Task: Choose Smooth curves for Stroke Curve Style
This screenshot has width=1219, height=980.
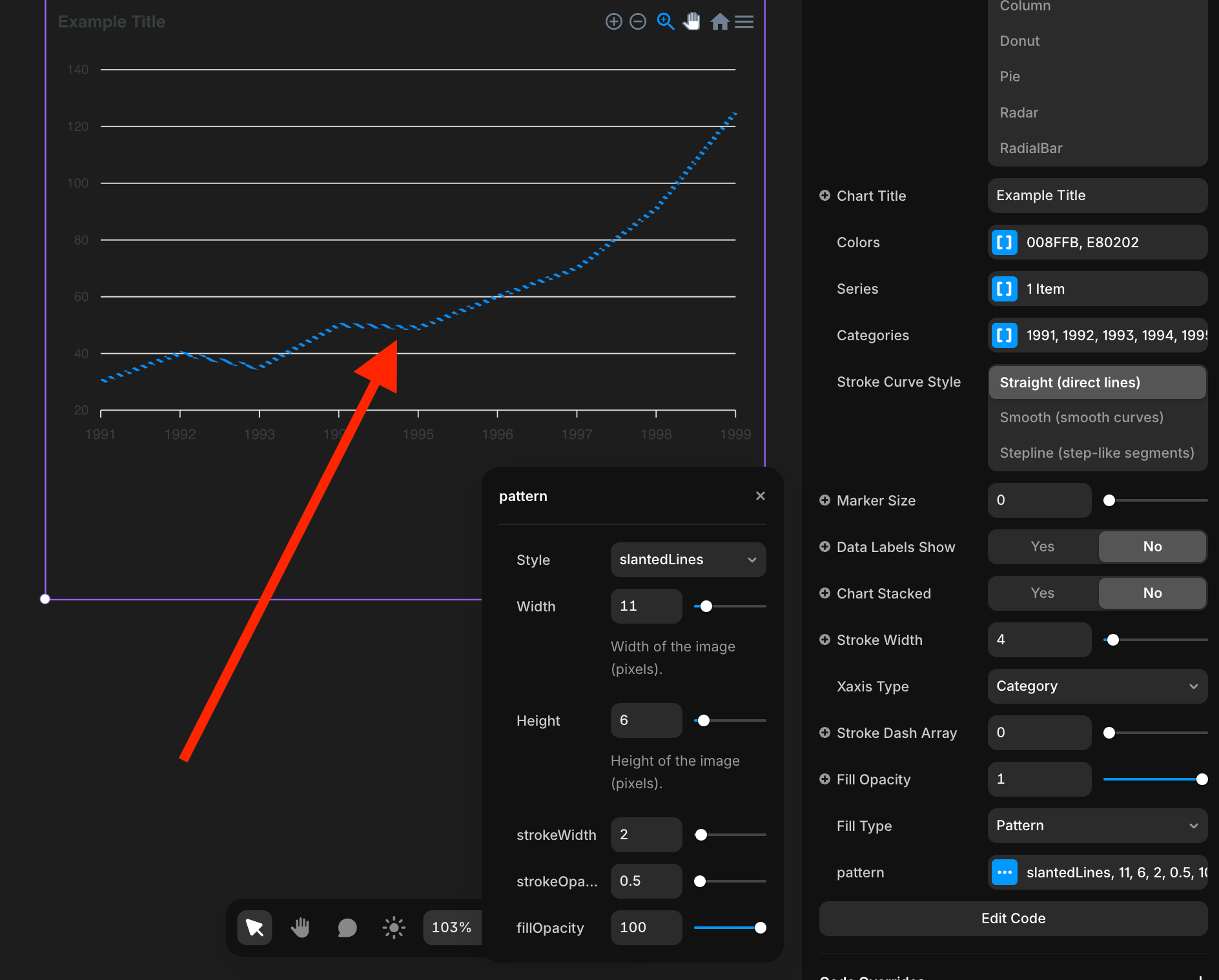Action: click(x=1081, y=417)
